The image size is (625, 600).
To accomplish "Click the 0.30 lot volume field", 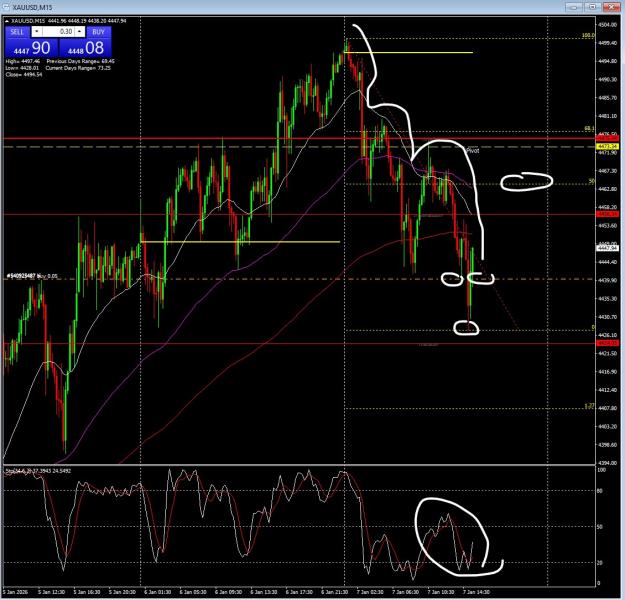I will coord(58,32).
